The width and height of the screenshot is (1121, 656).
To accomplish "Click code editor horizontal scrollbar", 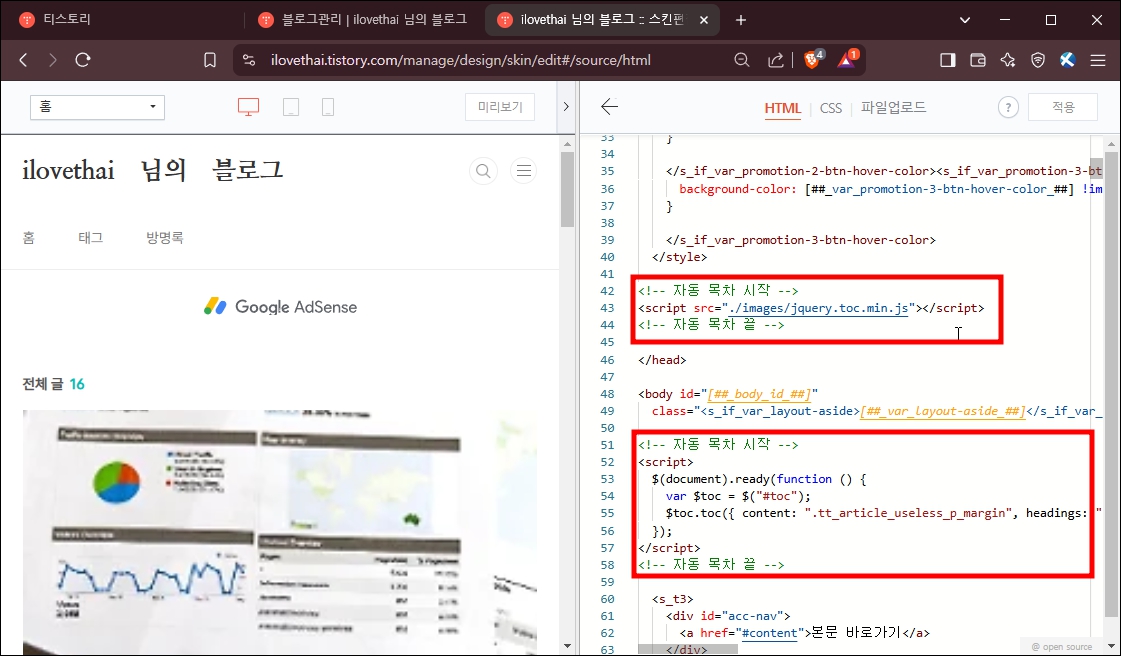I will (688, 649).
